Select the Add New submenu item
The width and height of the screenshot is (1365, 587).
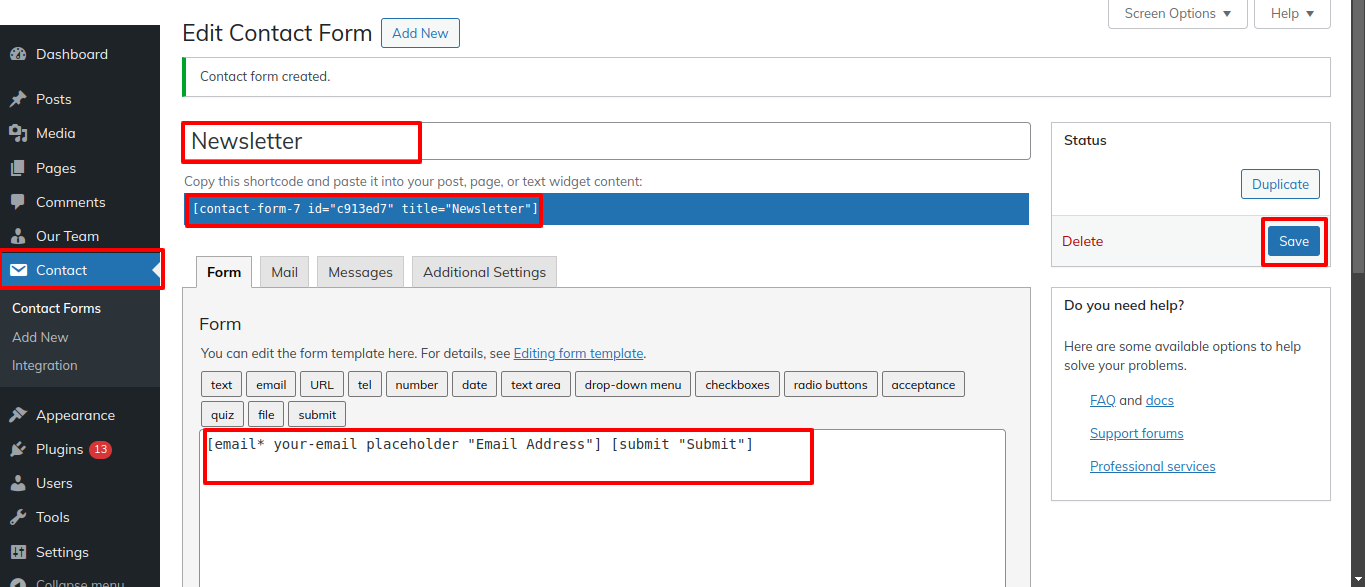[40, 337]
